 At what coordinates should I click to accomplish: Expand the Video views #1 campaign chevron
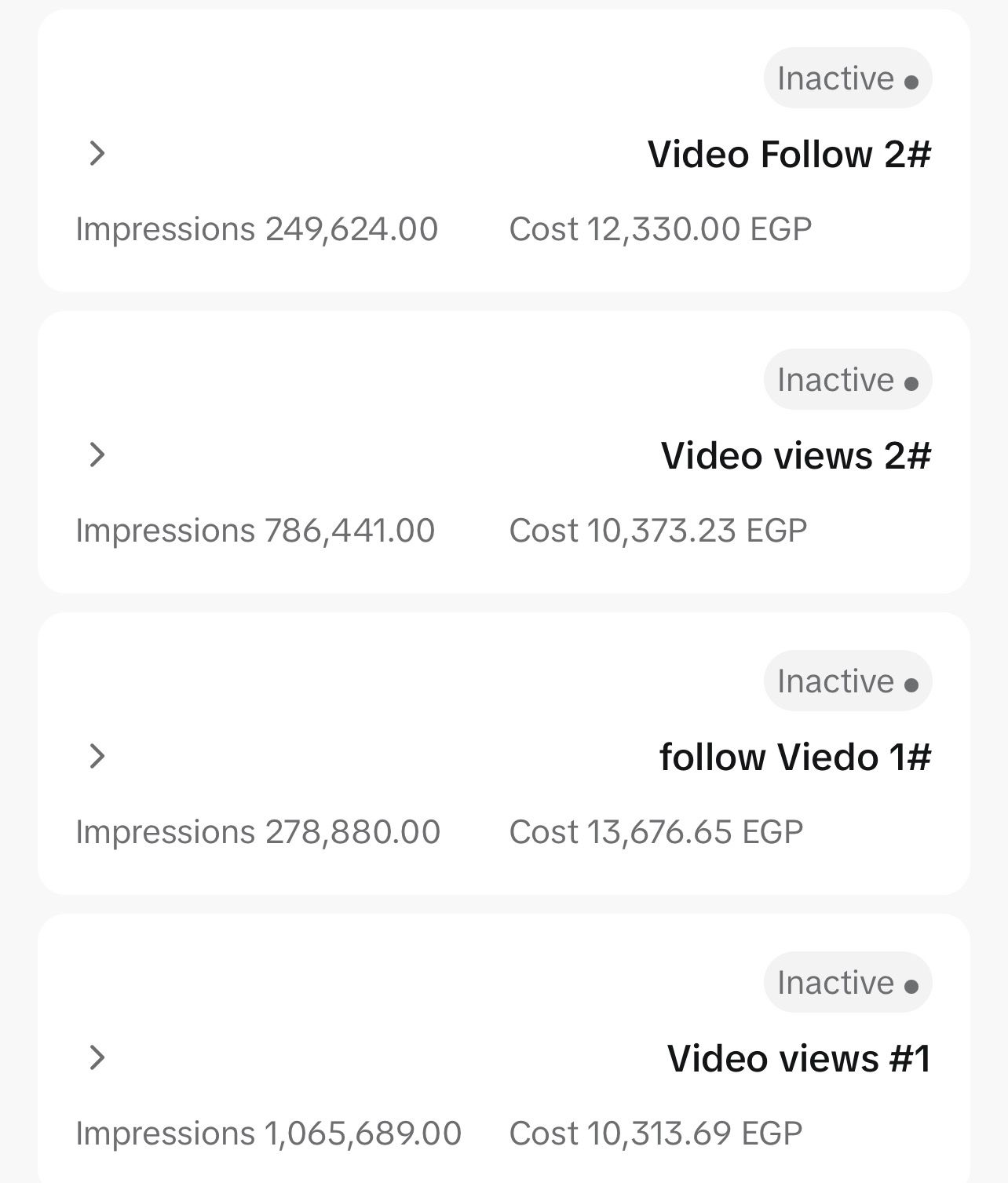[97, 1058]
